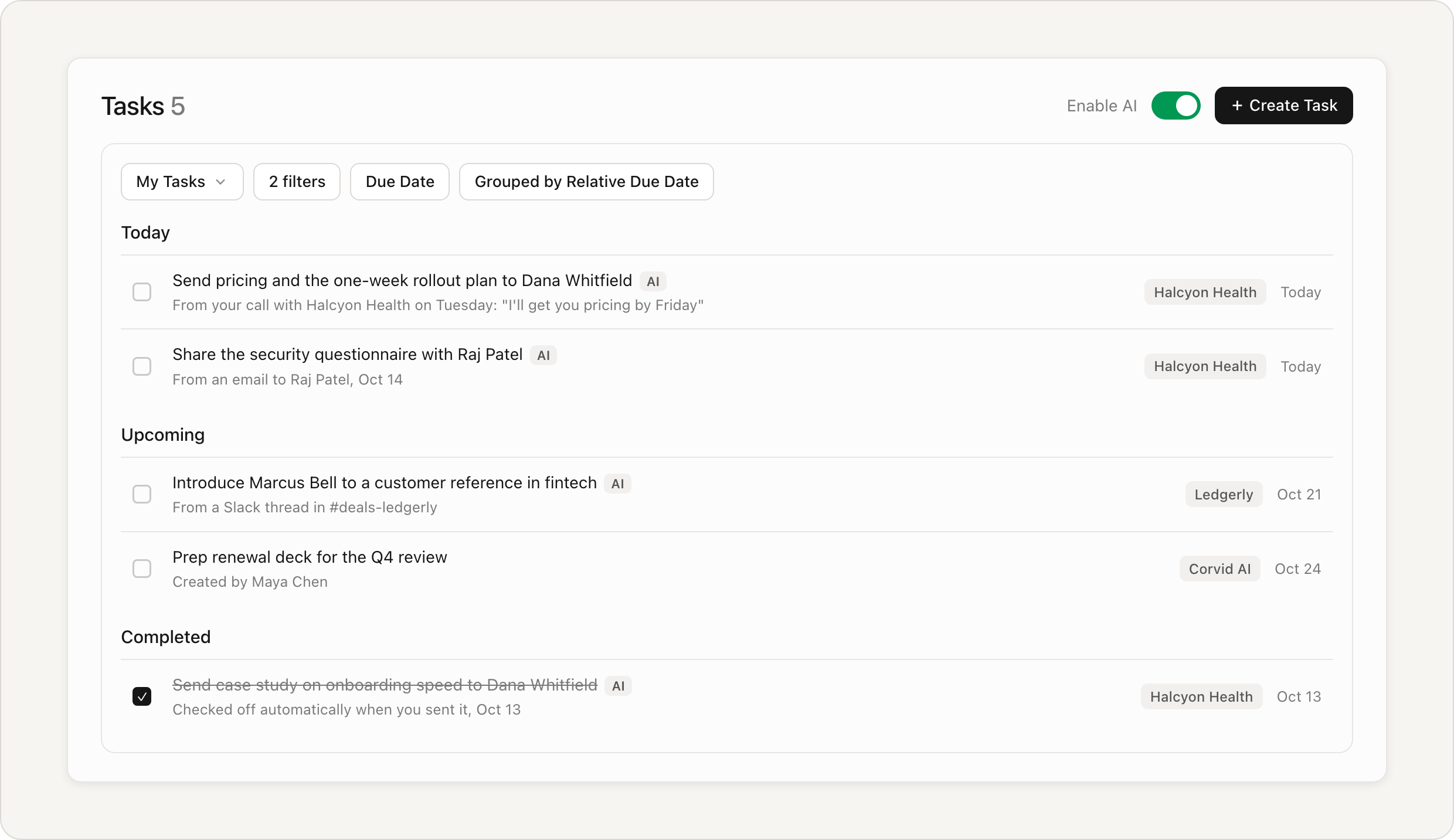
Task: Toggle the Enable AI switch
Action: click(1176, 106)
